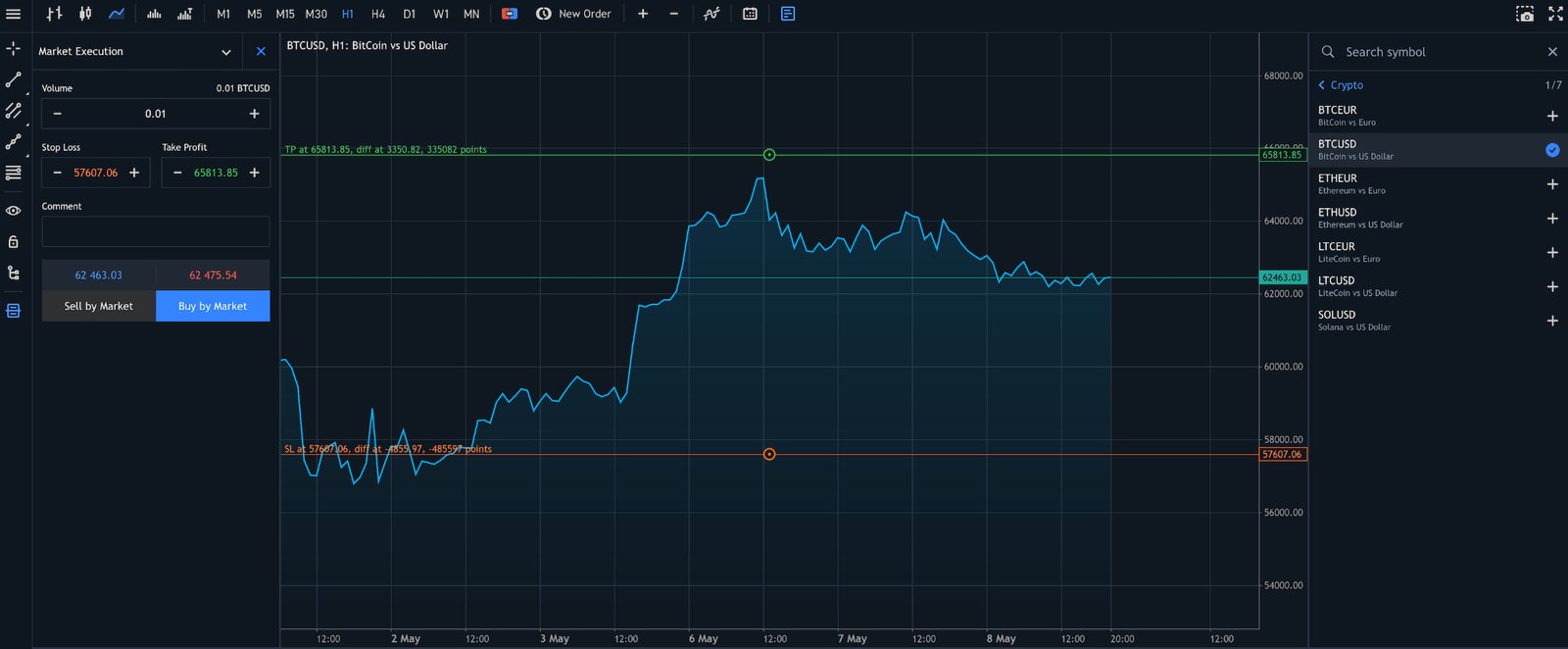1568x649 pixels.
Task: Go back from the Crypto category
Action: [1341, 85]
